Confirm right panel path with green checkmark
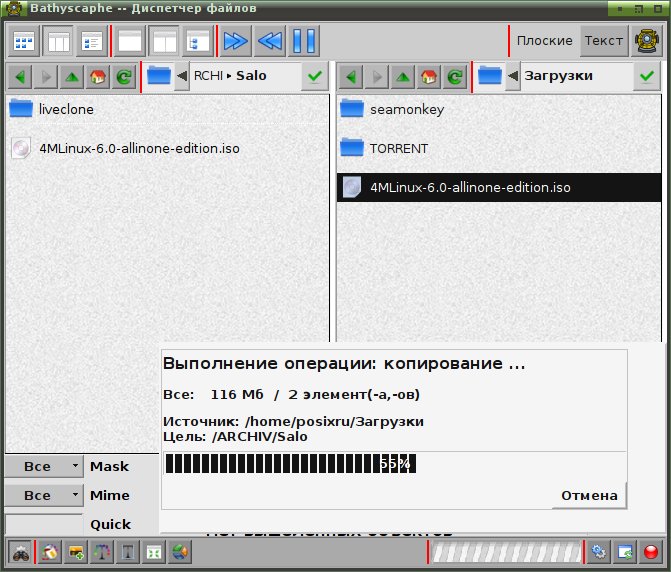671x572 pixels. pos(647,77)
